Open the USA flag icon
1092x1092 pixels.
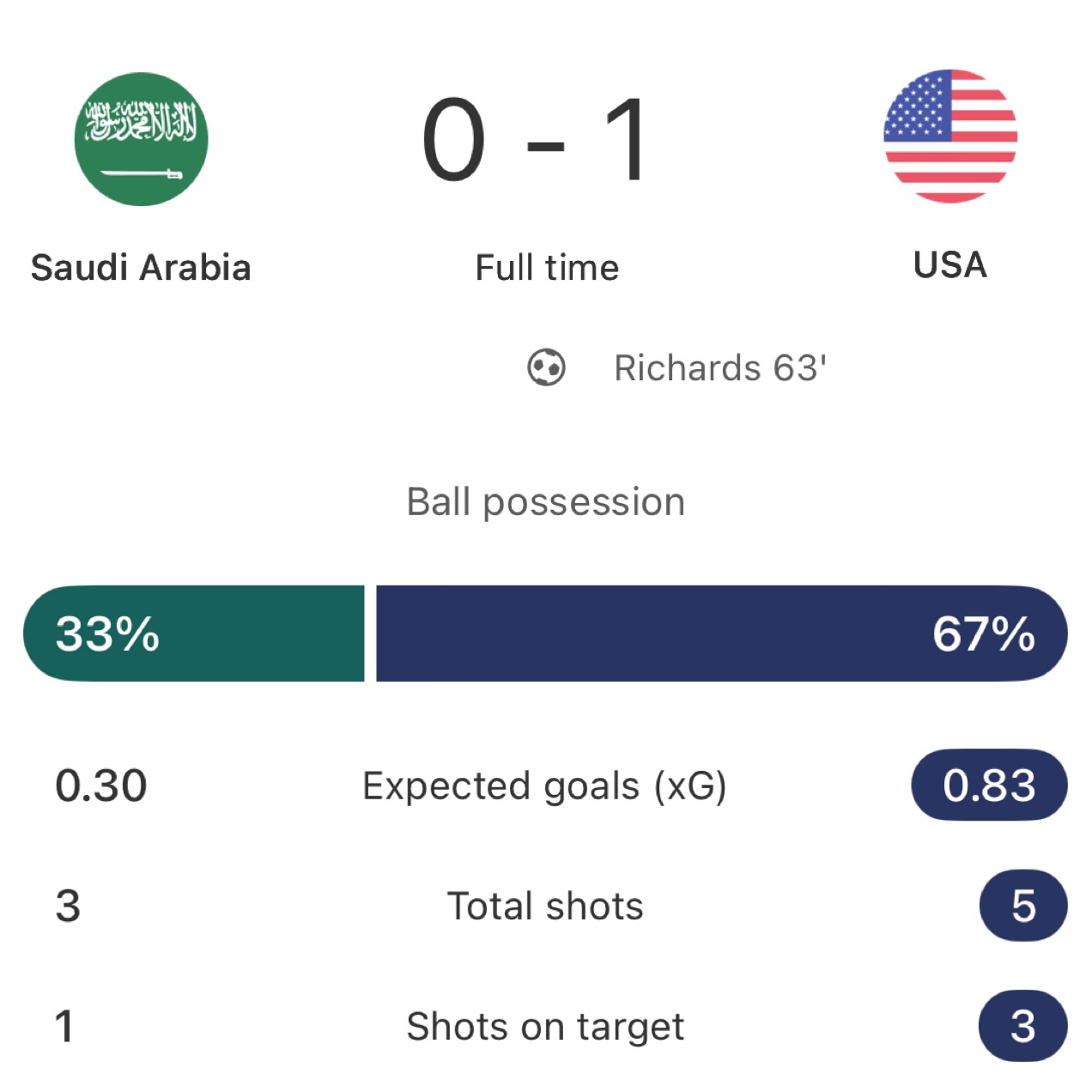coord(950,136)
